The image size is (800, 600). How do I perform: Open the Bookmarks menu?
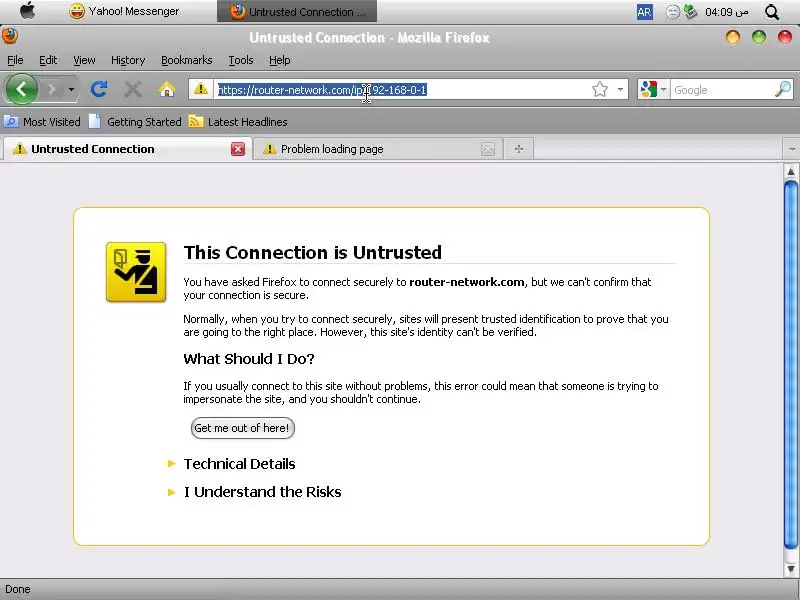tap(187, 60)
